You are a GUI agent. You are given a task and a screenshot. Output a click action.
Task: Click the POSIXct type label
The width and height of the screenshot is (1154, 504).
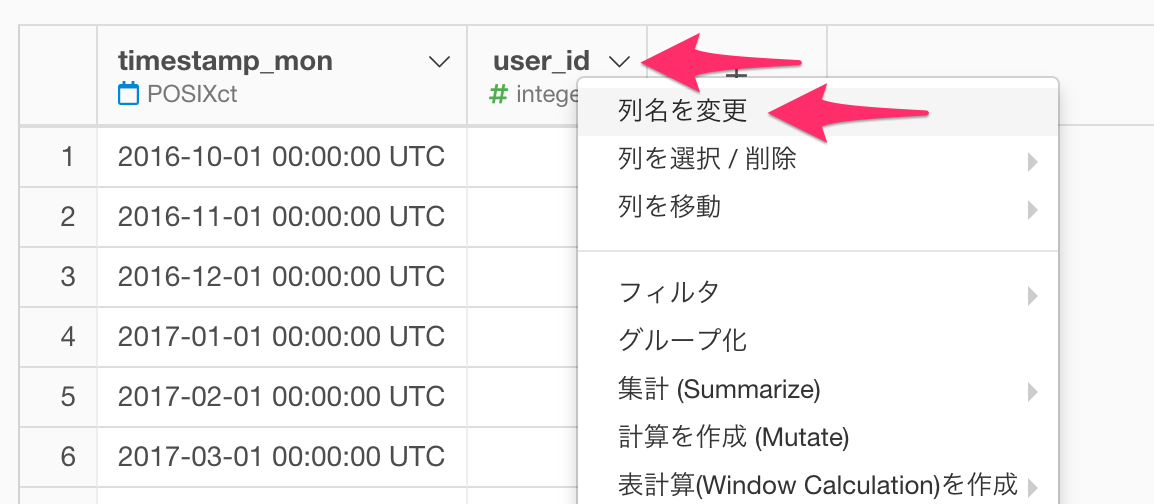(192, 94)
